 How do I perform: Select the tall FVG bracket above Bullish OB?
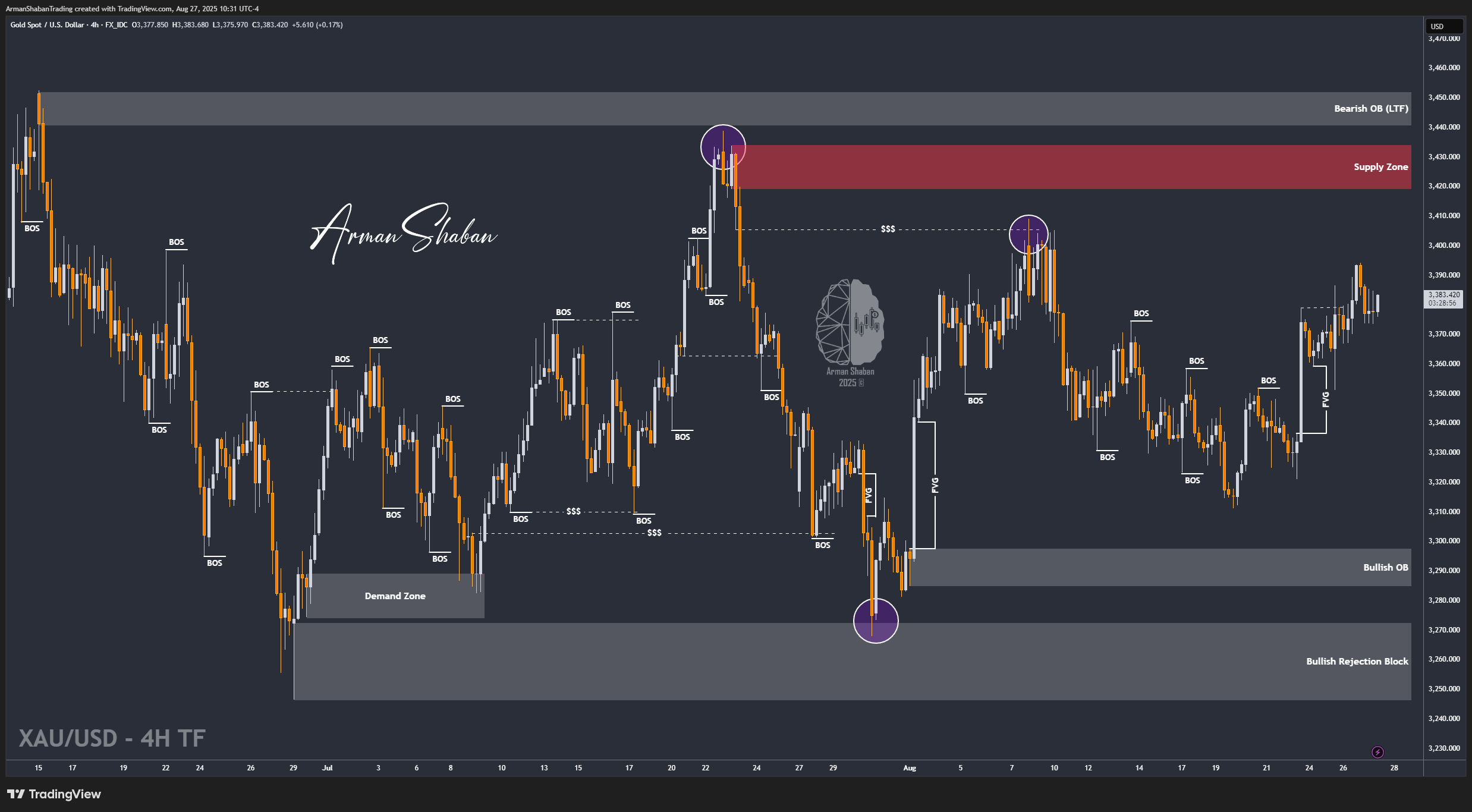pyautogui.click(x=935, y=485)
